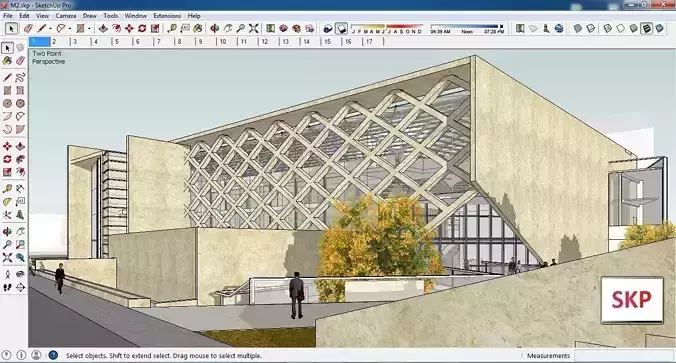Select the Dimension tool in the left palette

point(20,189)
